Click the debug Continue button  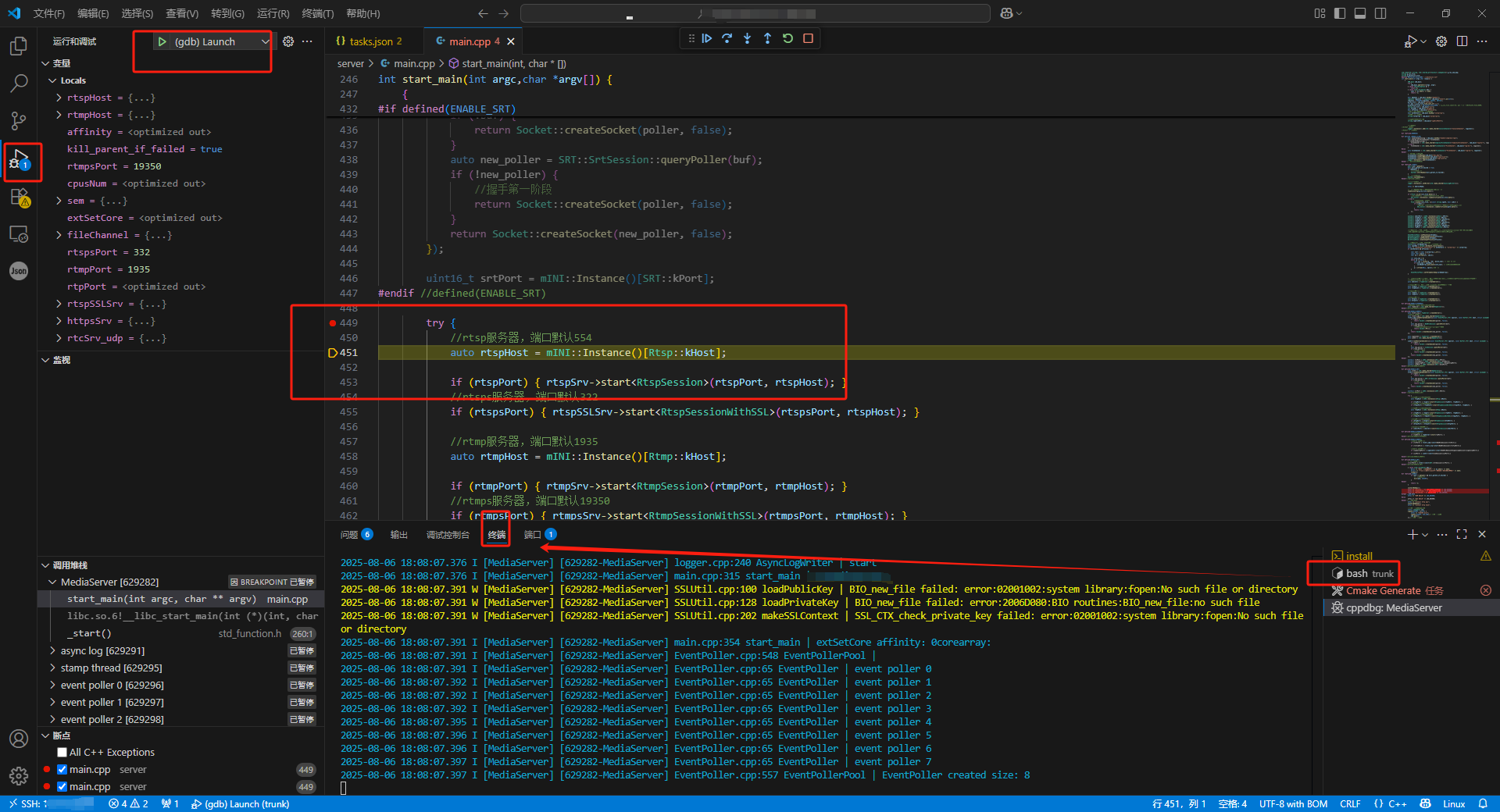point(707,38)
